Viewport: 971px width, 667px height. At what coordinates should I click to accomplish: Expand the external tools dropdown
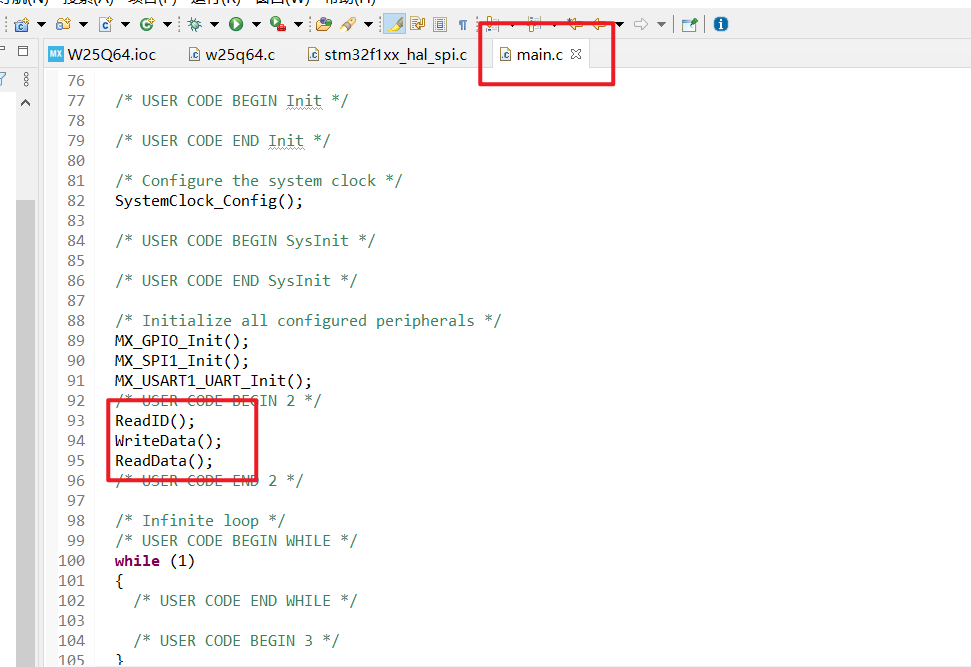[x=298, y=25]
